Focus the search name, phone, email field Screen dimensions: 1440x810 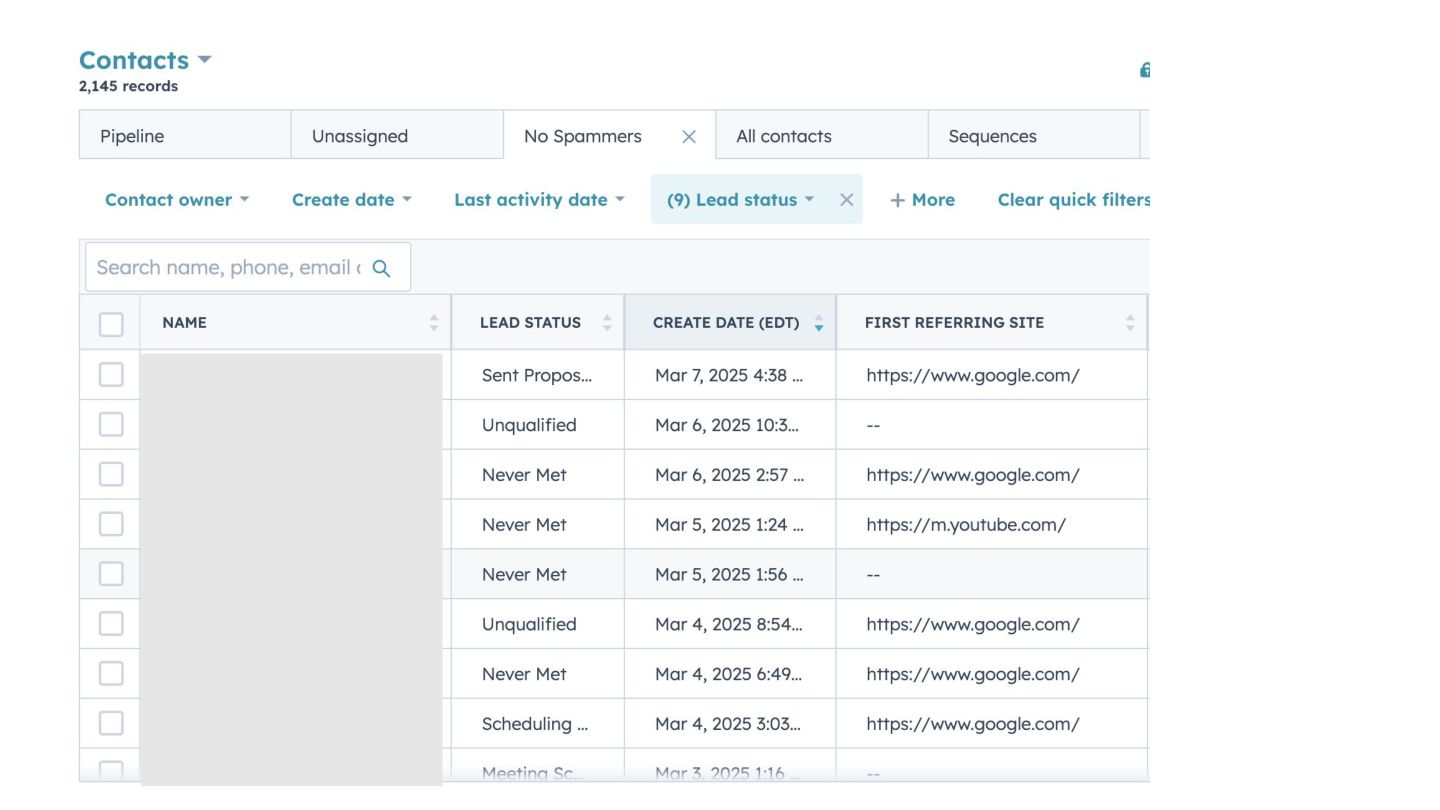tap(228, 268)
